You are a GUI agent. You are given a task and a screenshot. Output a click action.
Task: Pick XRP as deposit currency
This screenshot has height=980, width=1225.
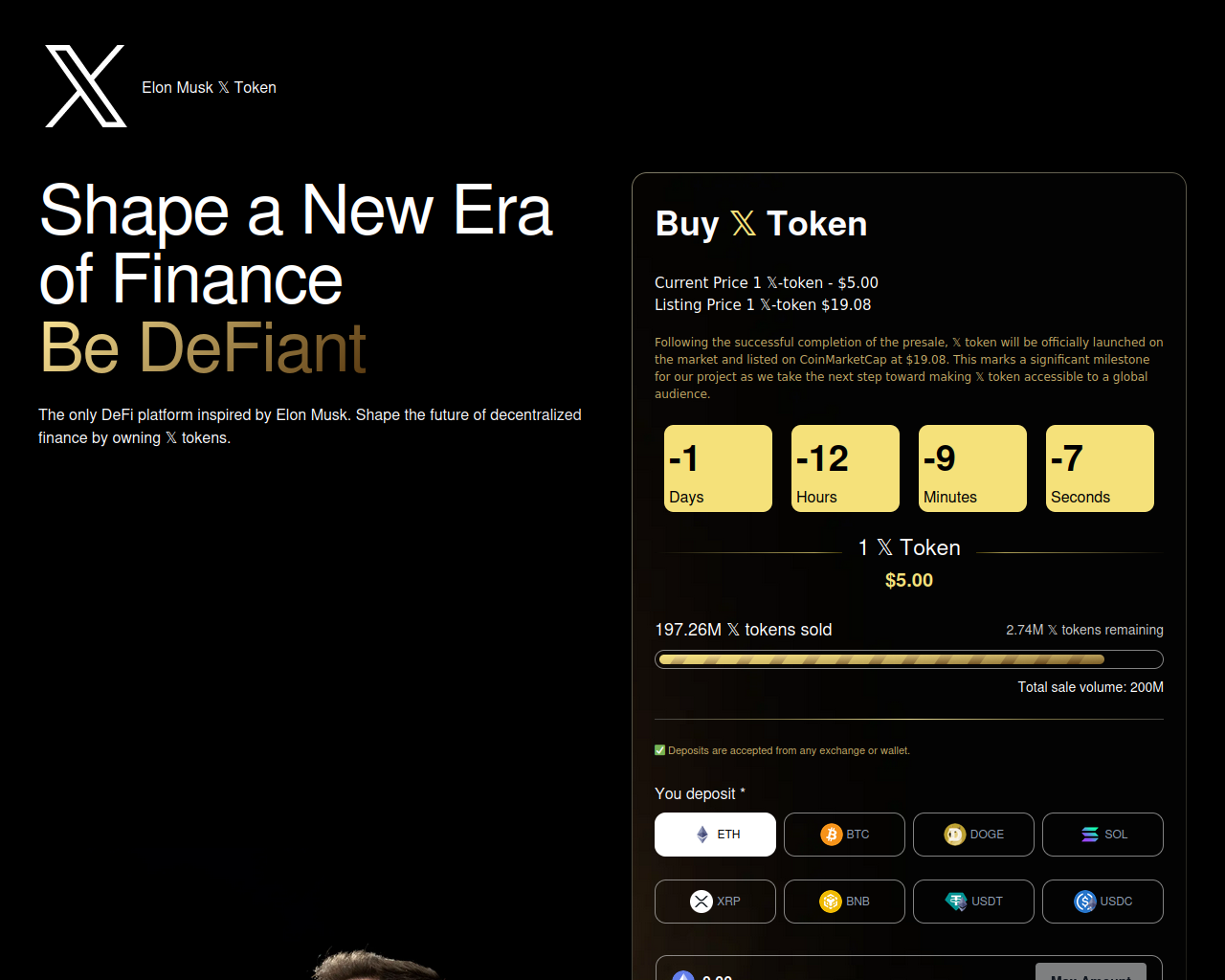(715, 902)
